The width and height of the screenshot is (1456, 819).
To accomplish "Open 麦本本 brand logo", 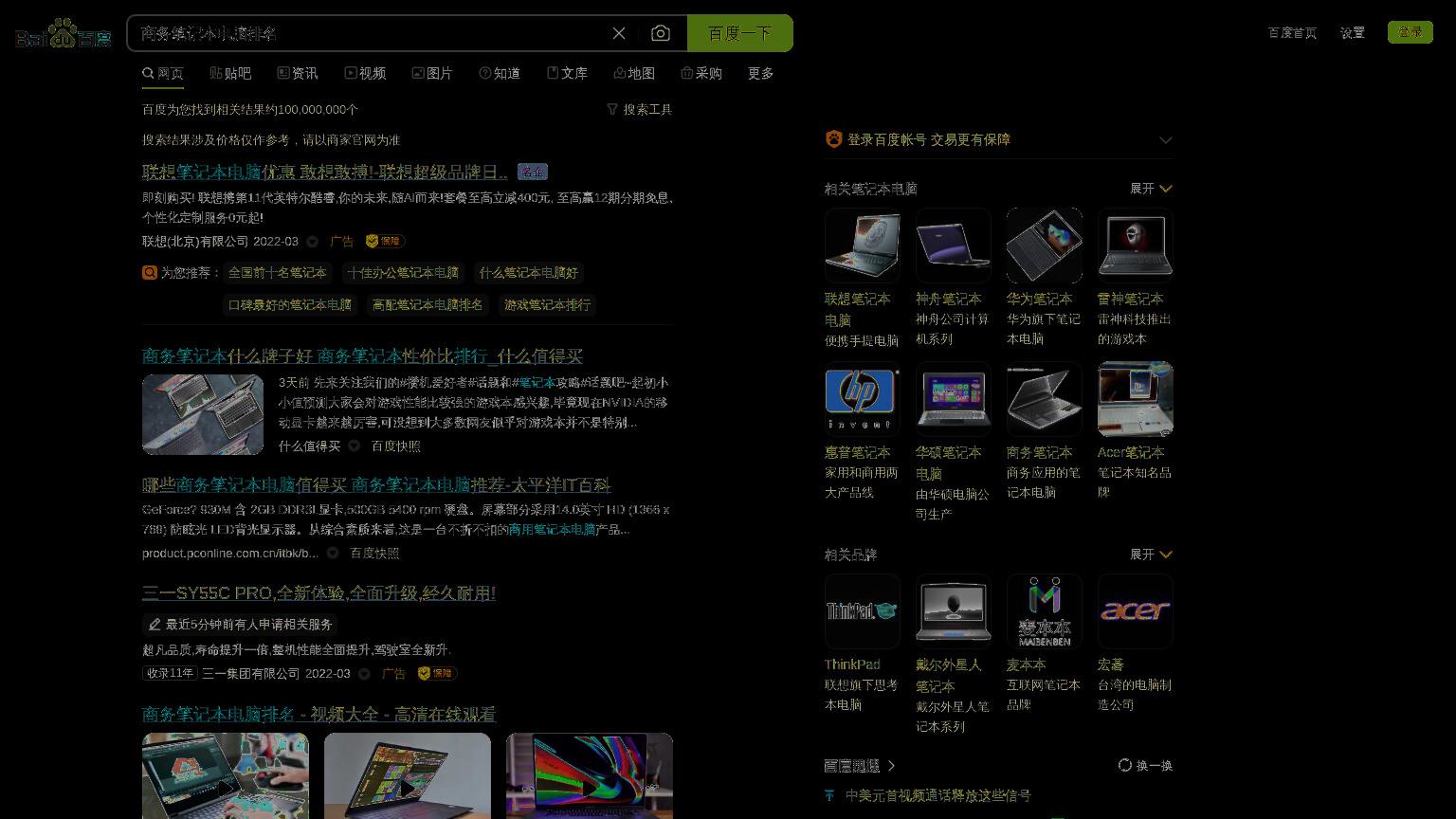I will coord(1045,611).
